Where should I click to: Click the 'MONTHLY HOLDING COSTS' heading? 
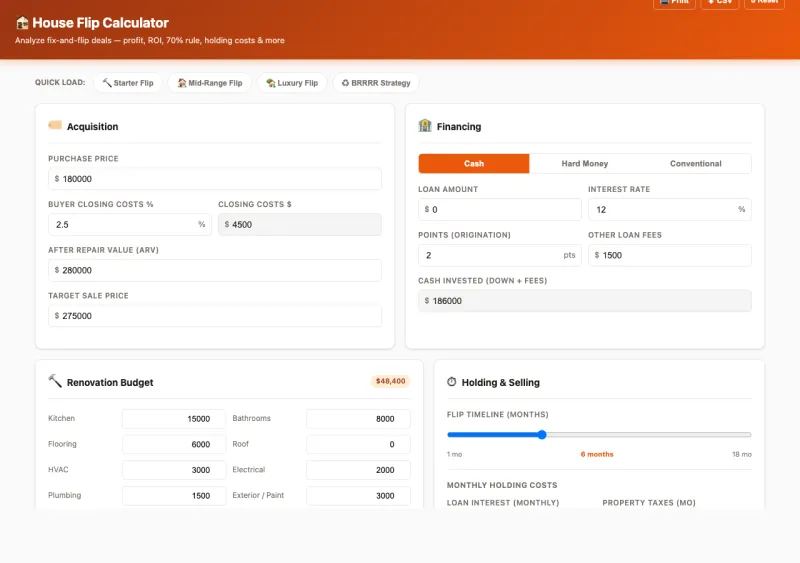point(502,485)
